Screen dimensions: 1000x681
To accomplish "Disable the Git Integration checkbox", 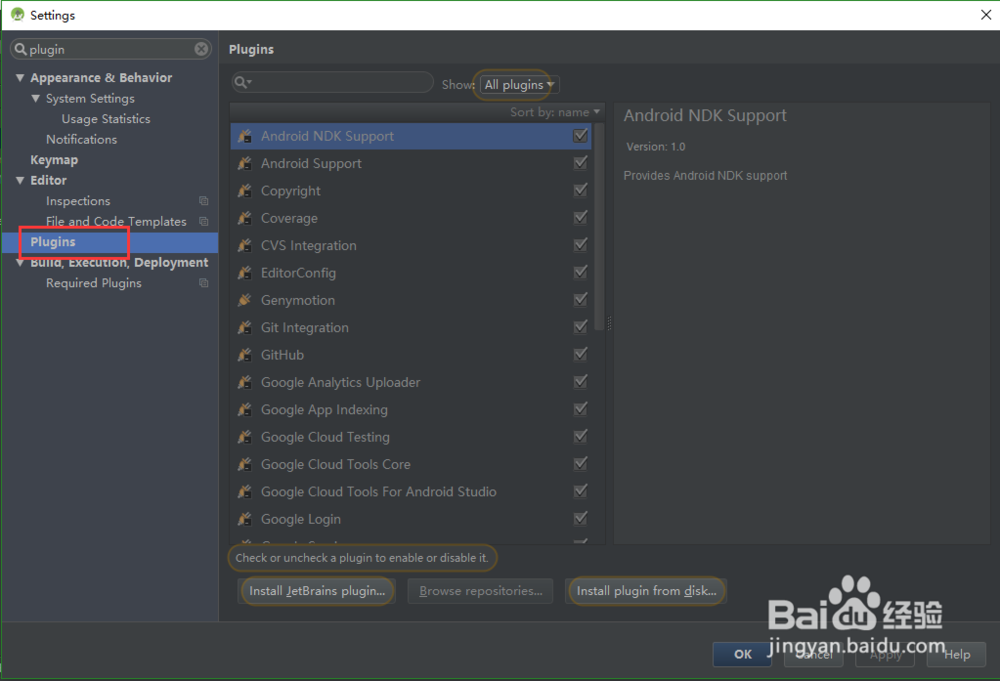I will point(580,327).
